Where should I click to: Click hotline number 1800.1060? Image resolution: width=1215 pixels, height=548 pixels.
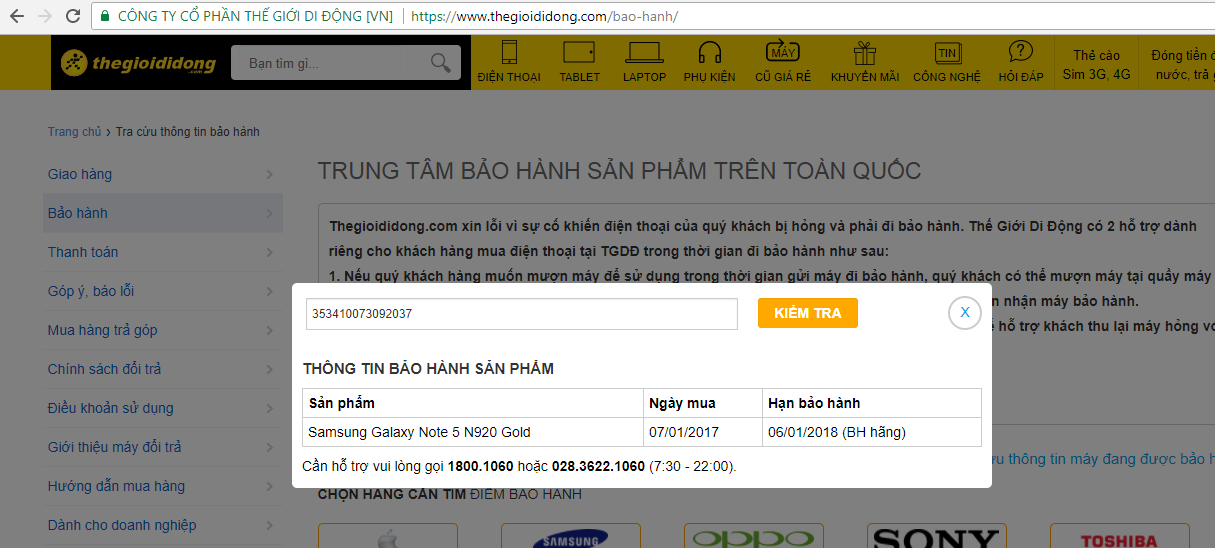click(481, 467)
